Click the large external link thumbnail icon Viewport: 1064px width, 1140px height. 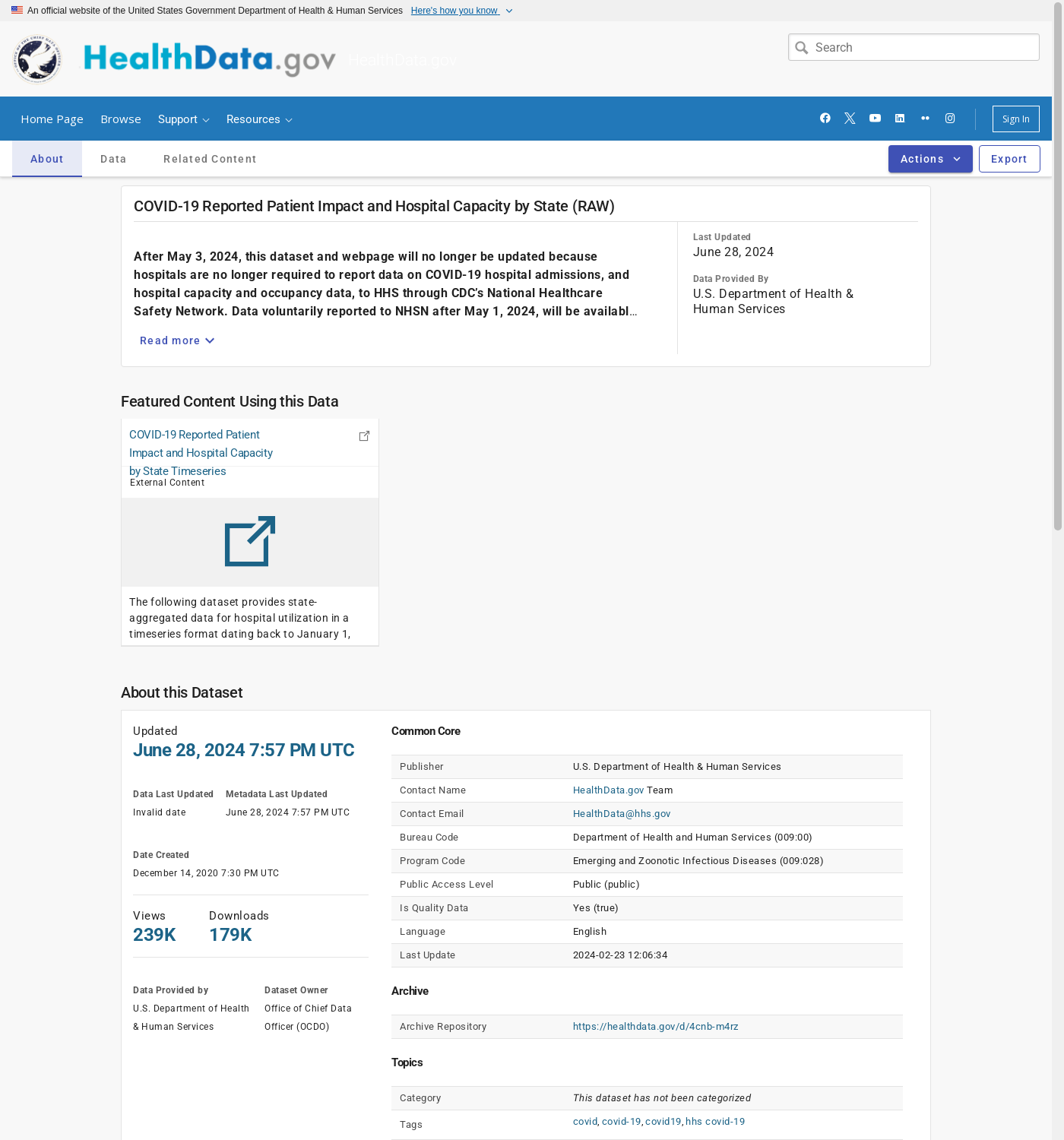pos(249,541)
